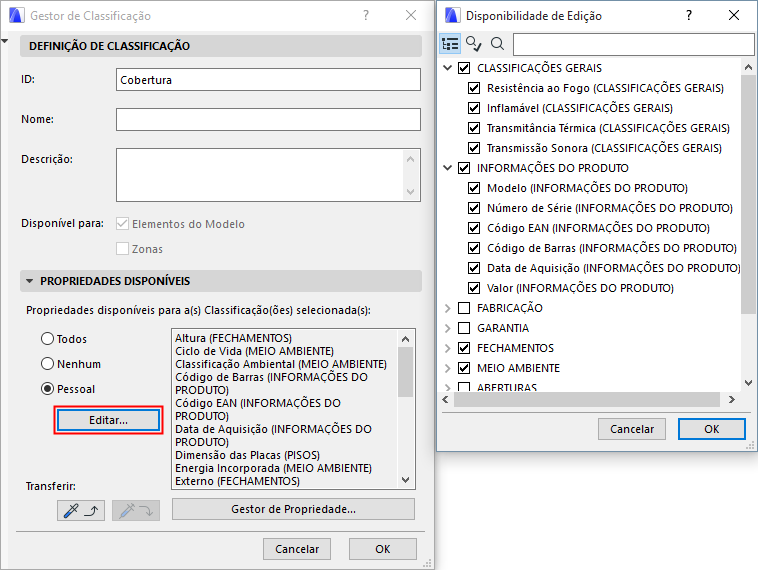Click tree horizontal scrollbar left arrow
The height and width of the screenshot is (570, 758).
coord(446,399)
